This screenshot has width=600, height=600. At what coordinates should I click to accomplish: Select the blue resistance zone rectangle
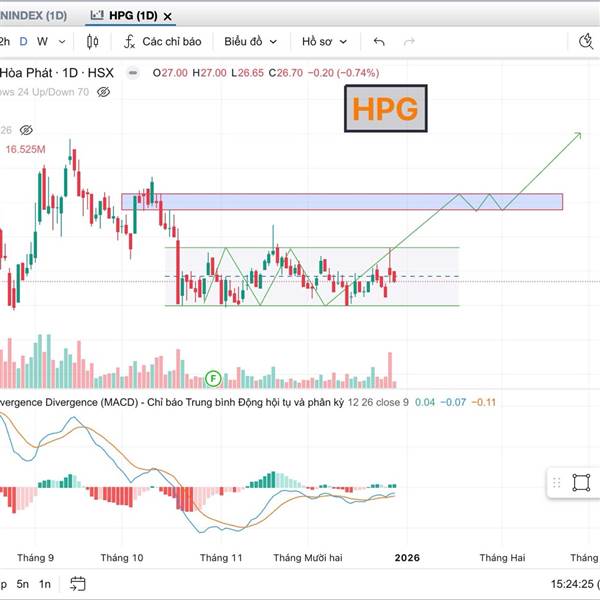(342, 202)
